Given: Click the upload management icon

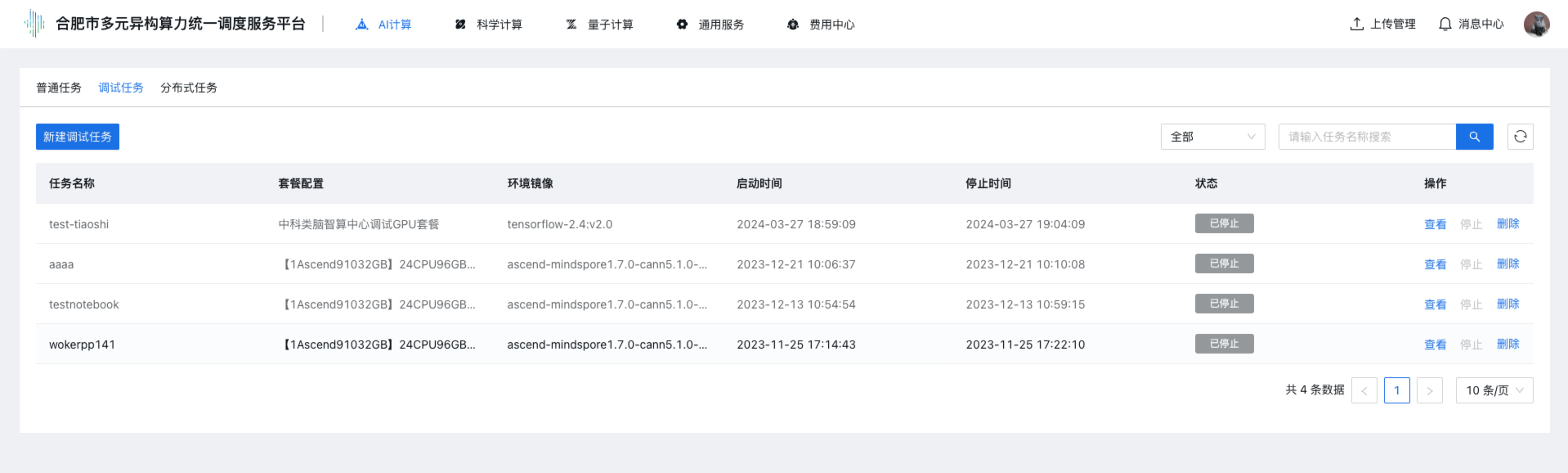Looking at the screenshot, I should [x=1357, y=25].
